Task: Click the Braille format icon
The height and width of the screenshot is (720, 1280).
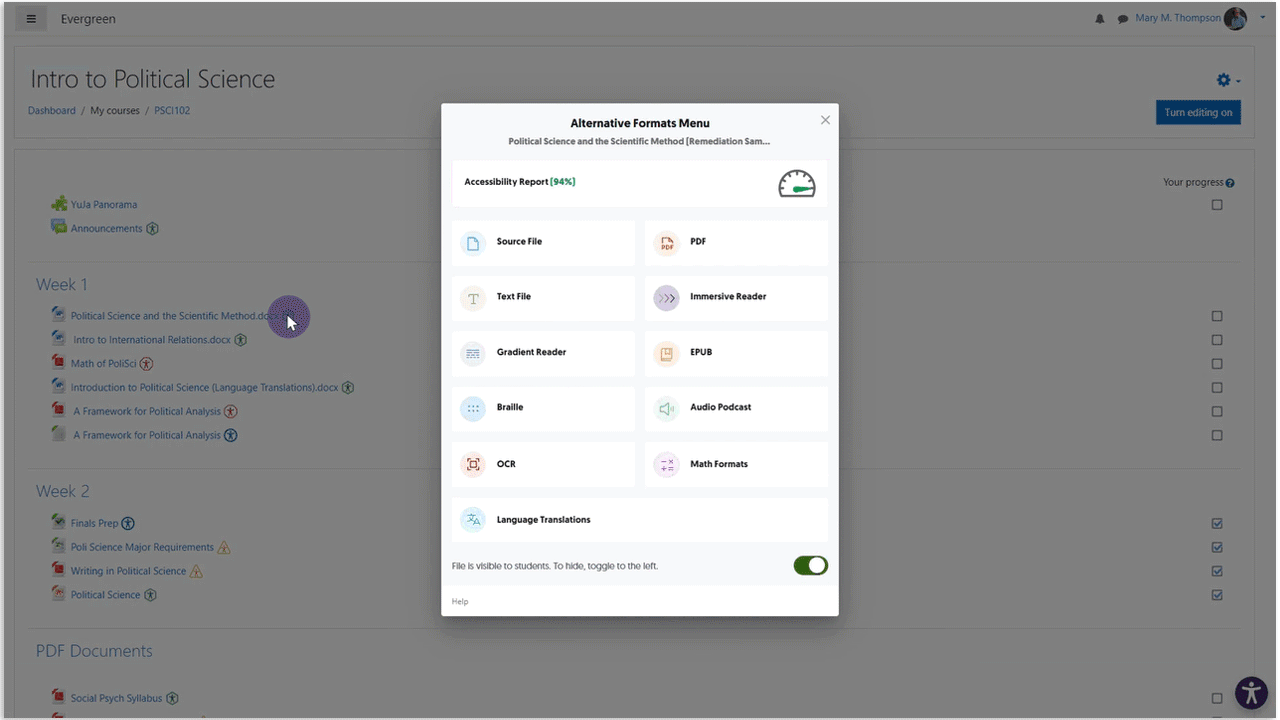Action: coord(473,408)
